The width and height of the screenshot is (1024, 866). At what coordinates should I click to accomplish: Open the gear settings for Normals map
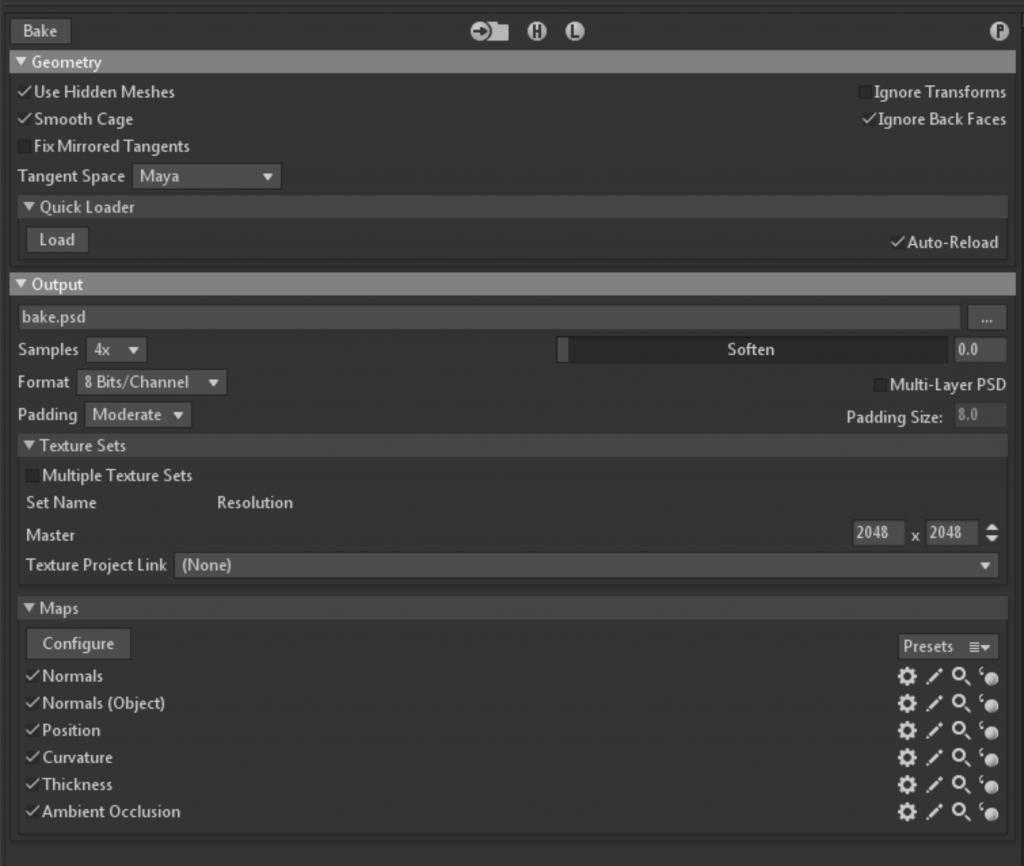point(906,677)
